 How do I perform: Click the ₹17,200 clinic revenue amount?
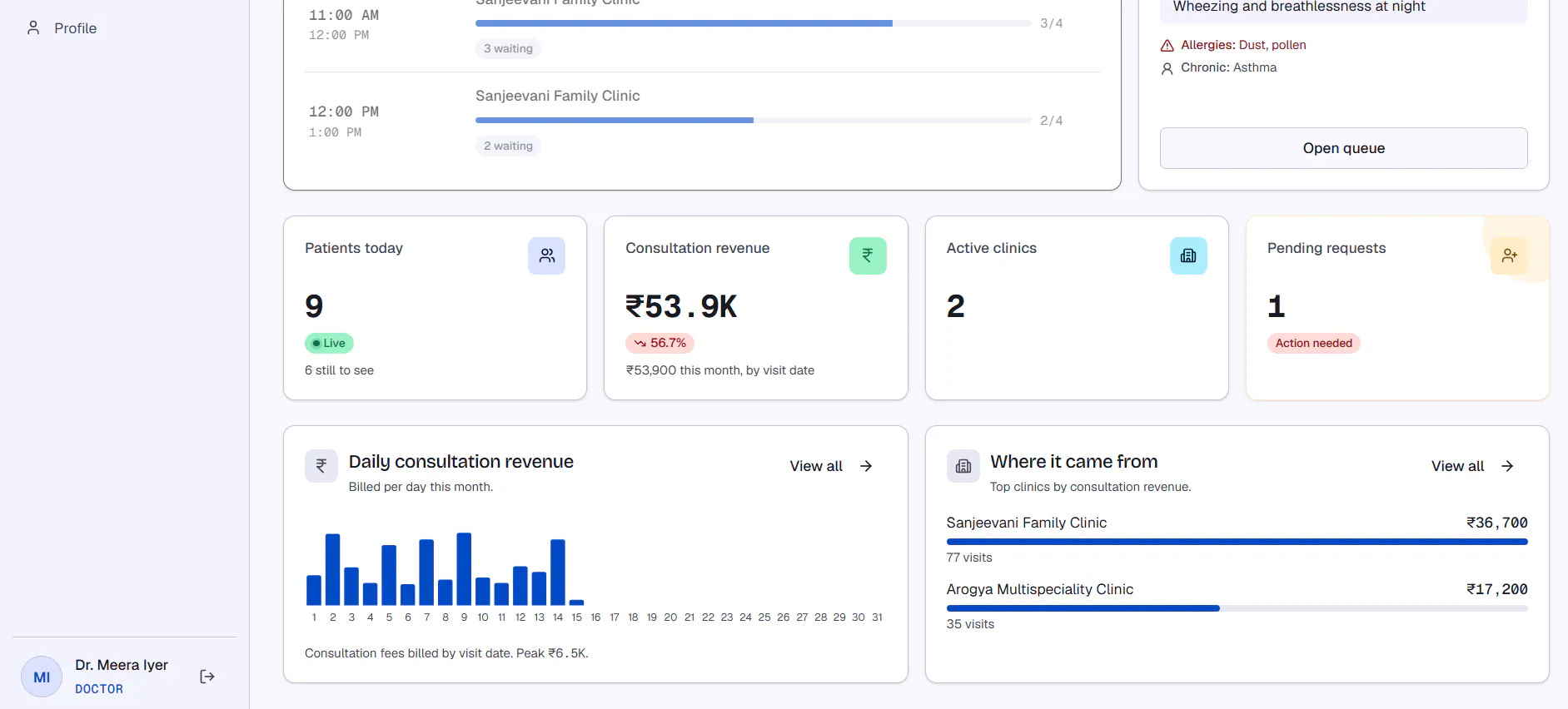pos(1496,589)
